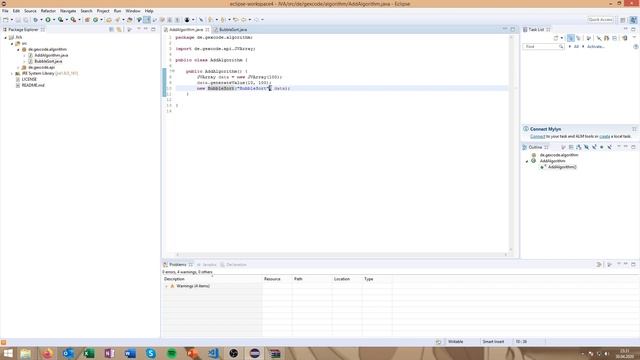The image size is (640, 360).
Task: Click the Windows Start button
Action: [x=8, y=353]
